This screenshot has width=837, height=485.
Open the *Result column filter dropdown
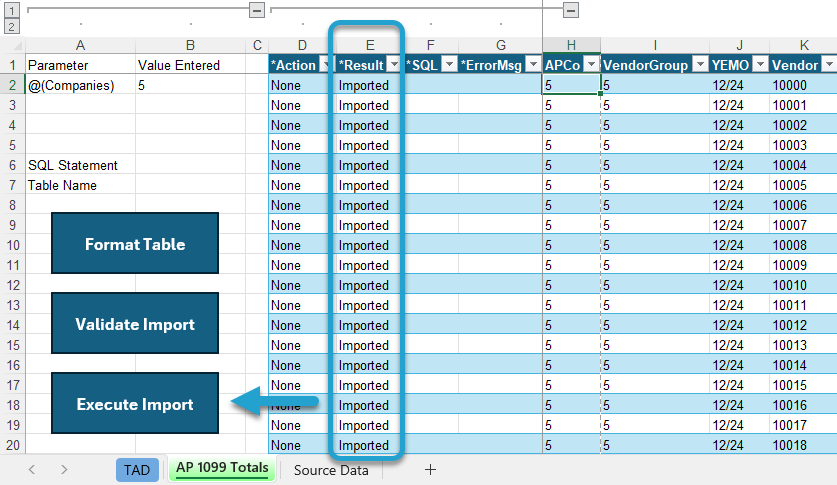pos(394,65)
